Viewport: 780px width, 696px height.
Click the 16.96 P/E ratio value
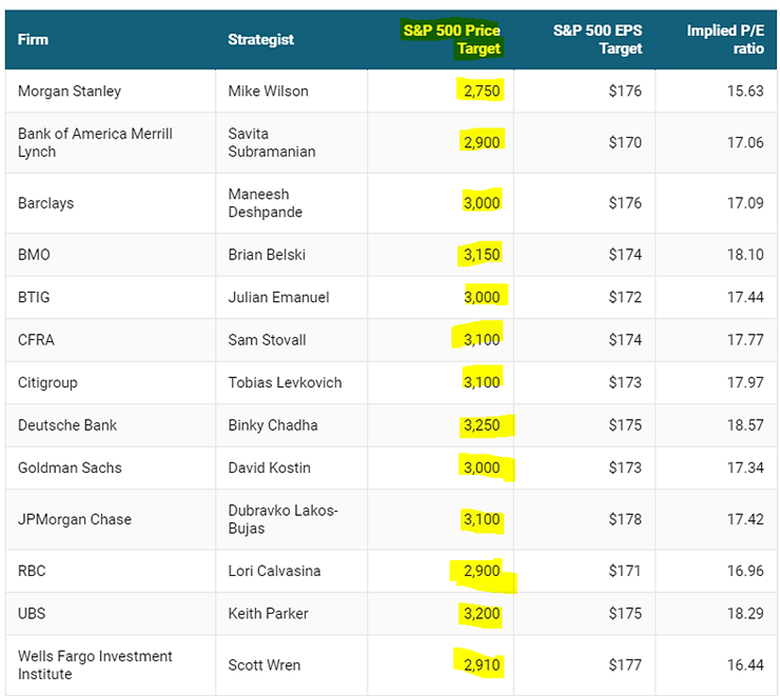point(745,571)
